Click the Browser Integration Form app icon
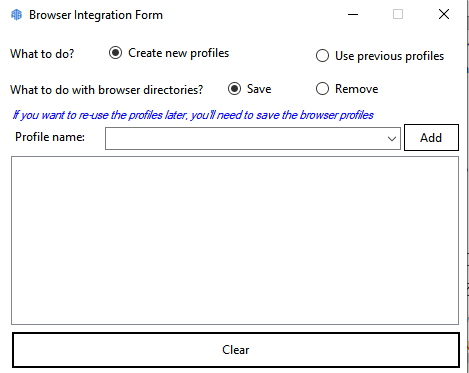 (16, 15)
